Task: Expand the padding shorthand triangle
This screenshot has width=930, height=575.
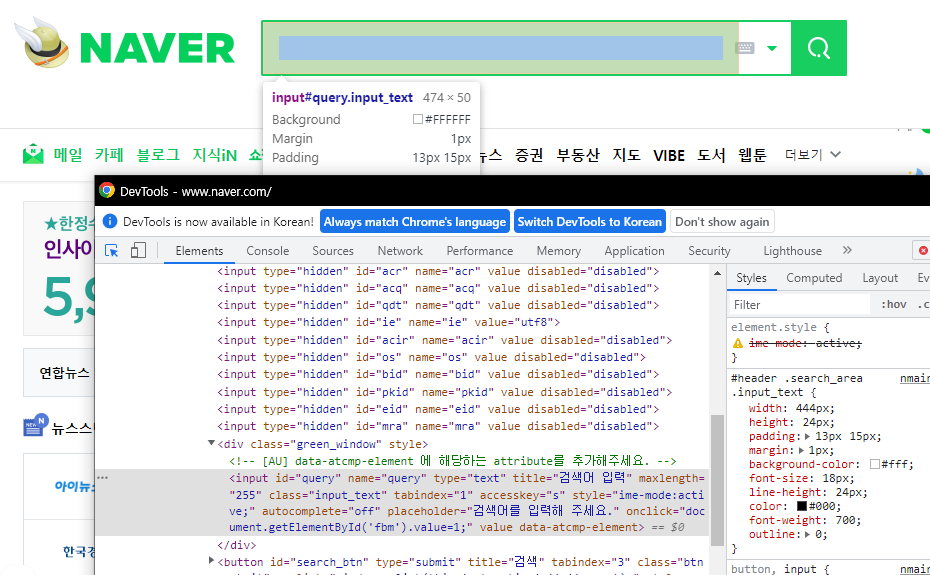Action: 807,436
